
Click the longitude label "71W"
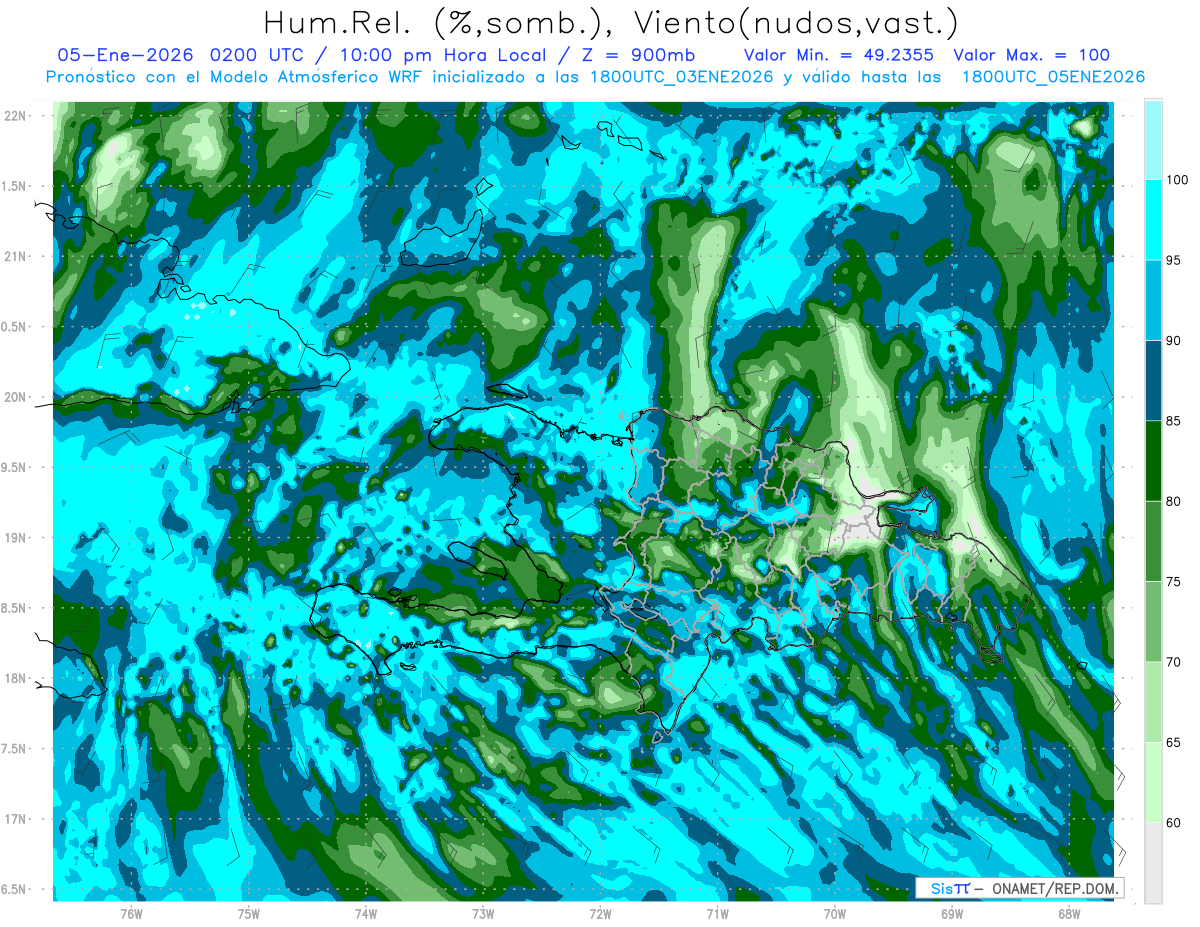717,914
